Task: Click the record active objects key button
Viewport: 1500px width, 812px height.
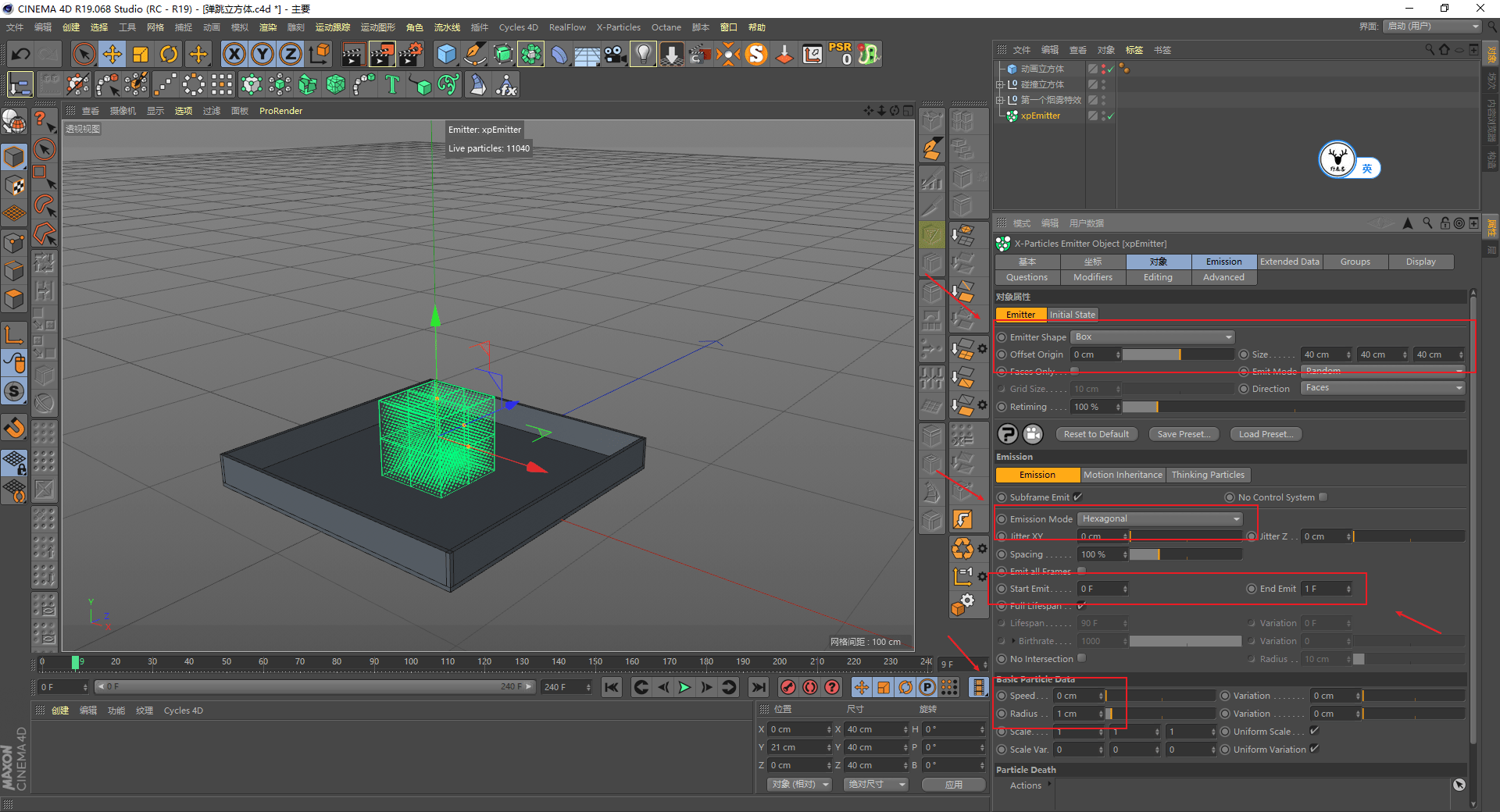Action: (788, 687)
